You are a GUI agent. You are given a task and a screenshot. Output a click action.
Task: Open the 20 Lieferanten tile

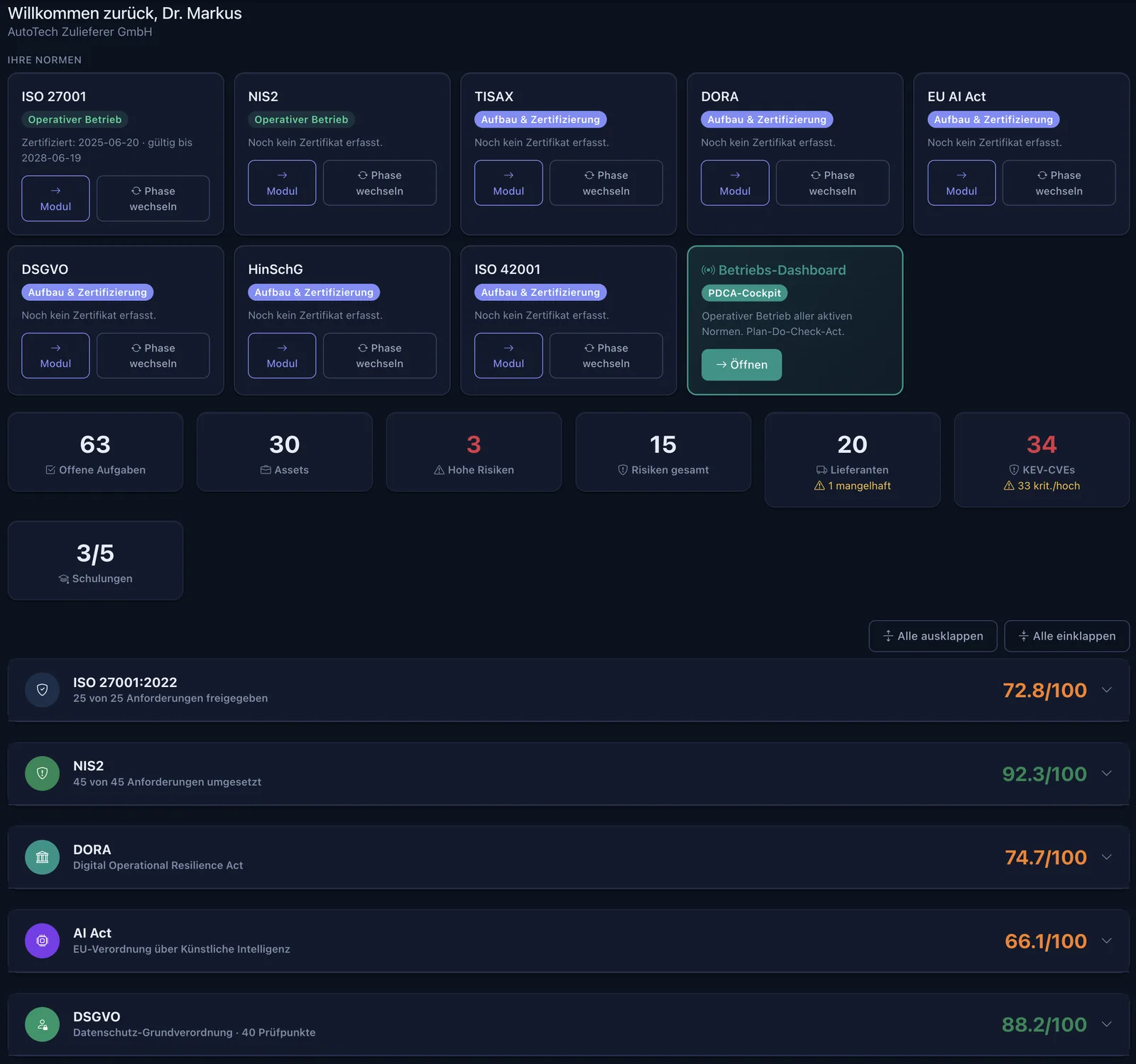click(x=852, y=459)
